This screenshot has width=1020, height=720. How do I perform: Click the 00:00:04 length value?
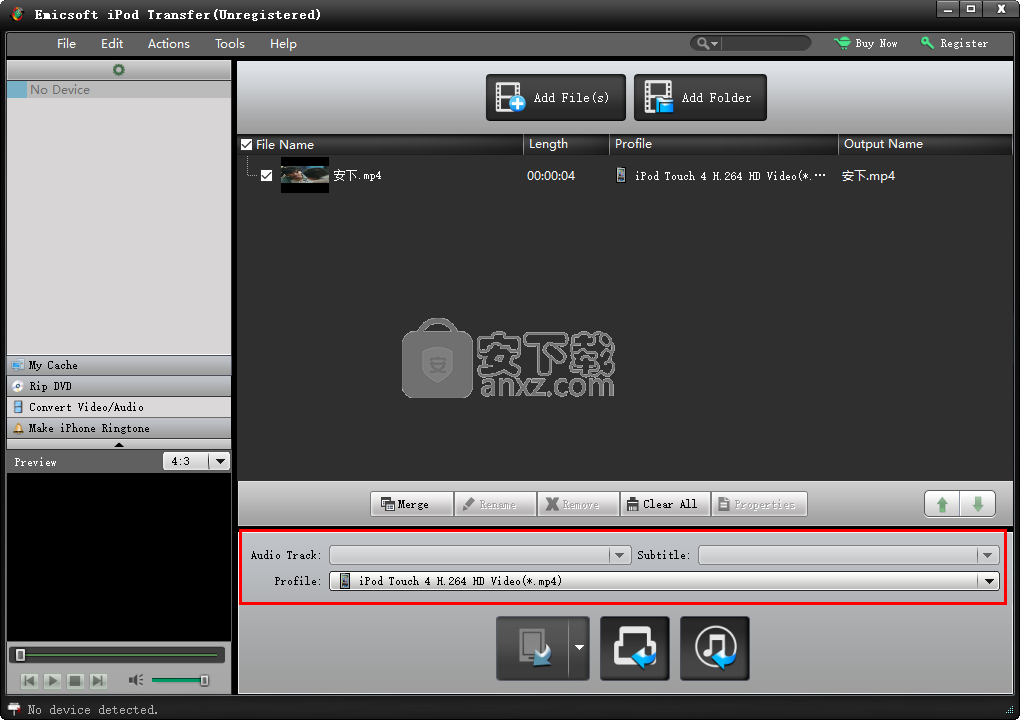click(551, 176)
